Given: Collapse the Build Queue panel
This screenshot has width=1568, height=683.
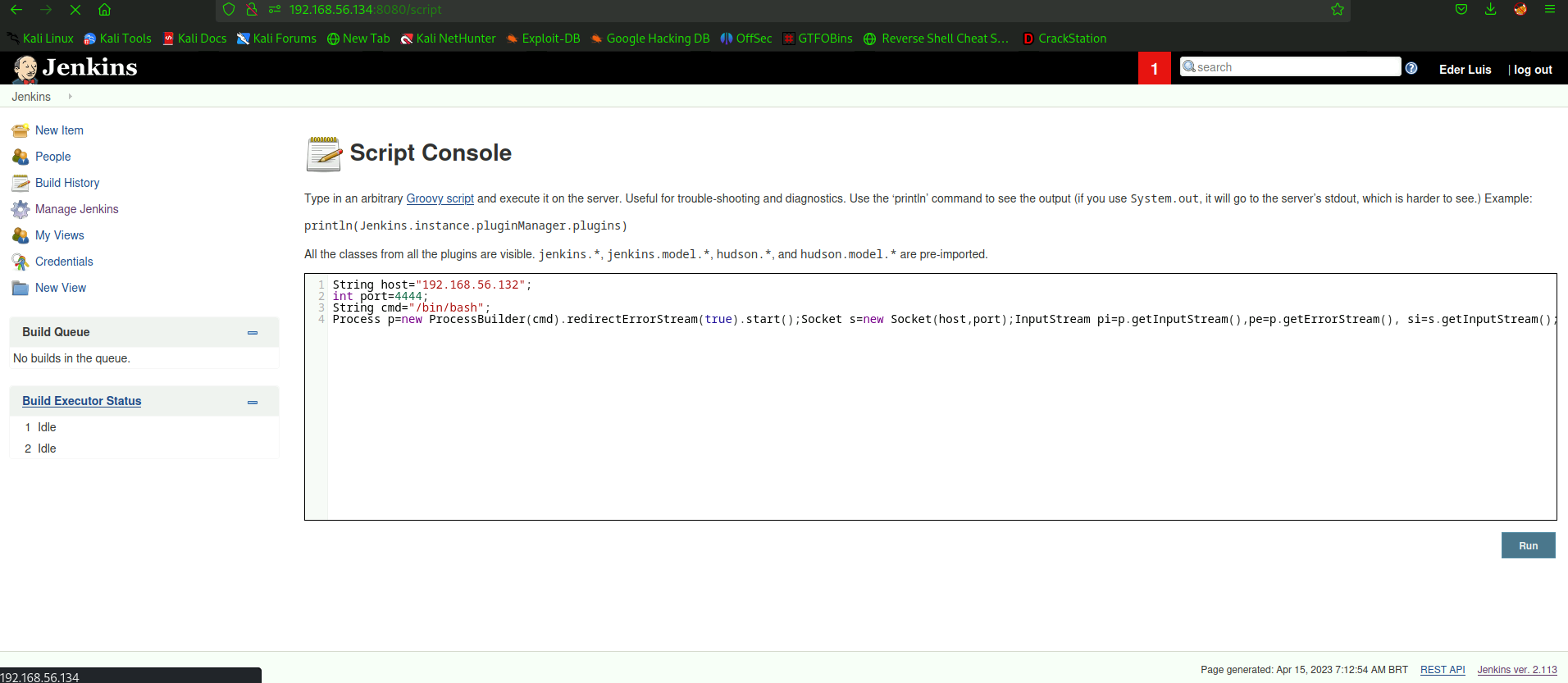Looking at the screenshot, I should (253, 333).
